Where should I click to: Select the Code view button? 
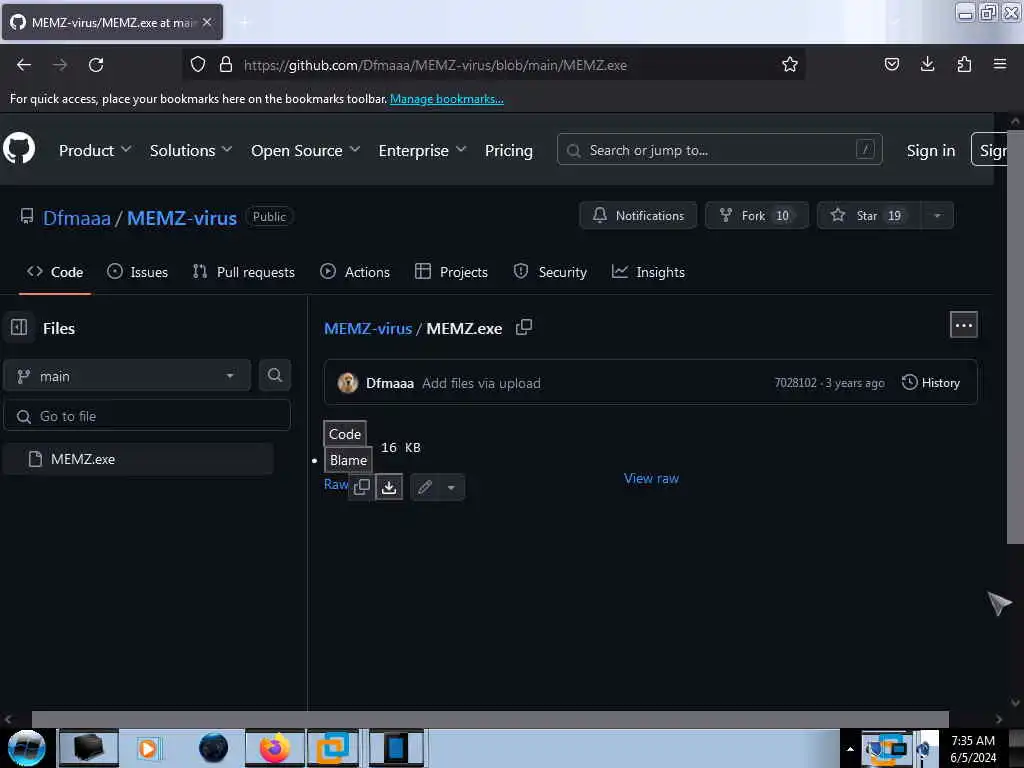[345, 434]
